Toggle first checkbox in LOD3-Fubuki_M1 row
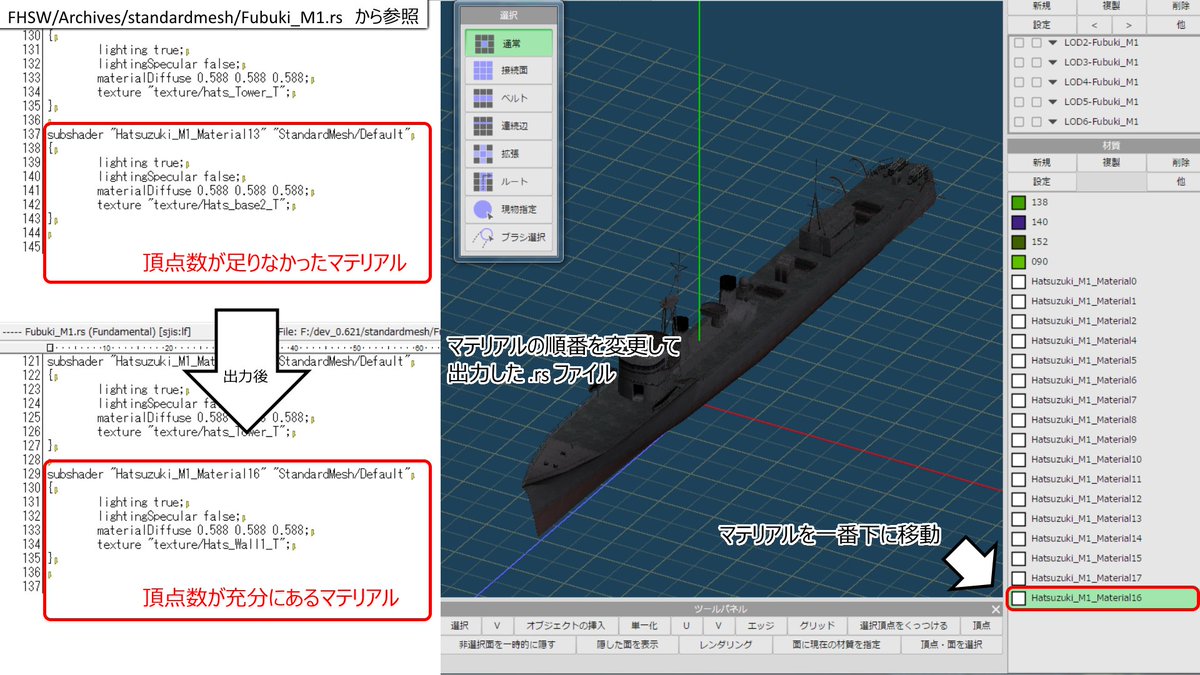Image resolution: width=1200 pixels, height=675 pixels. click(1018, 63)
